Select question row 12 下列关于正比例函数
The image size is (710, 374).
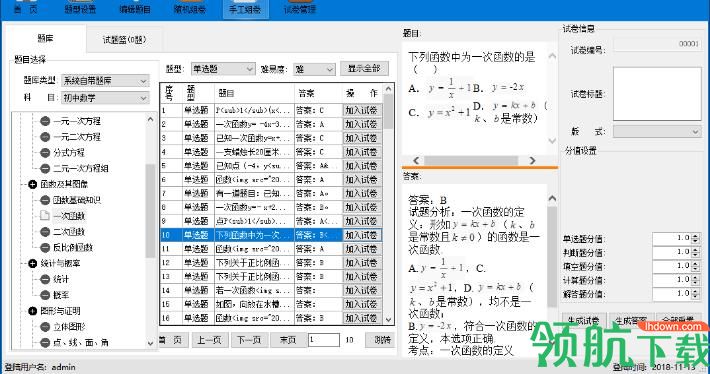point(272,263)
